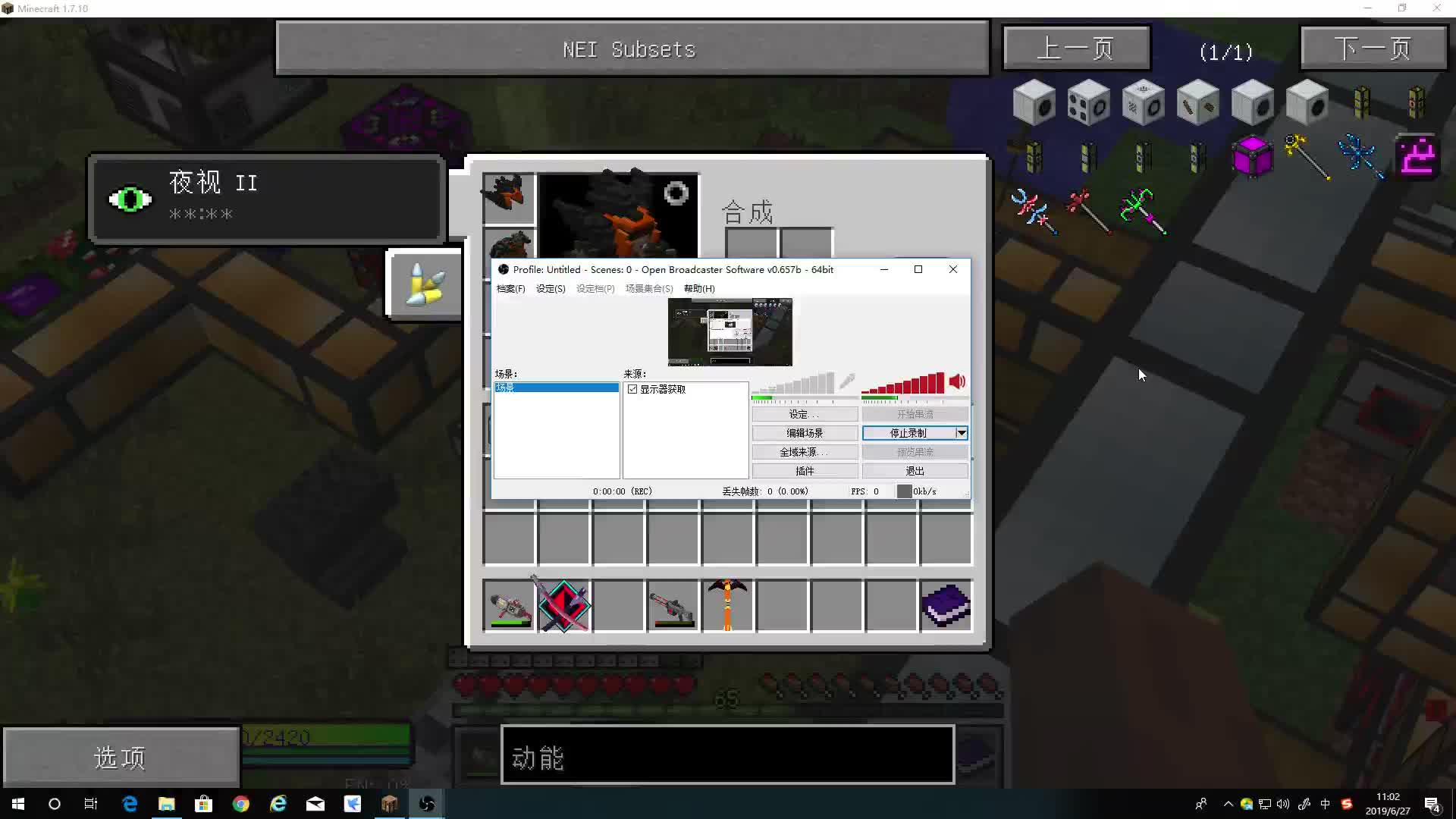
Task: Open 全域来源... in OBS
Action: coord(805,452)
